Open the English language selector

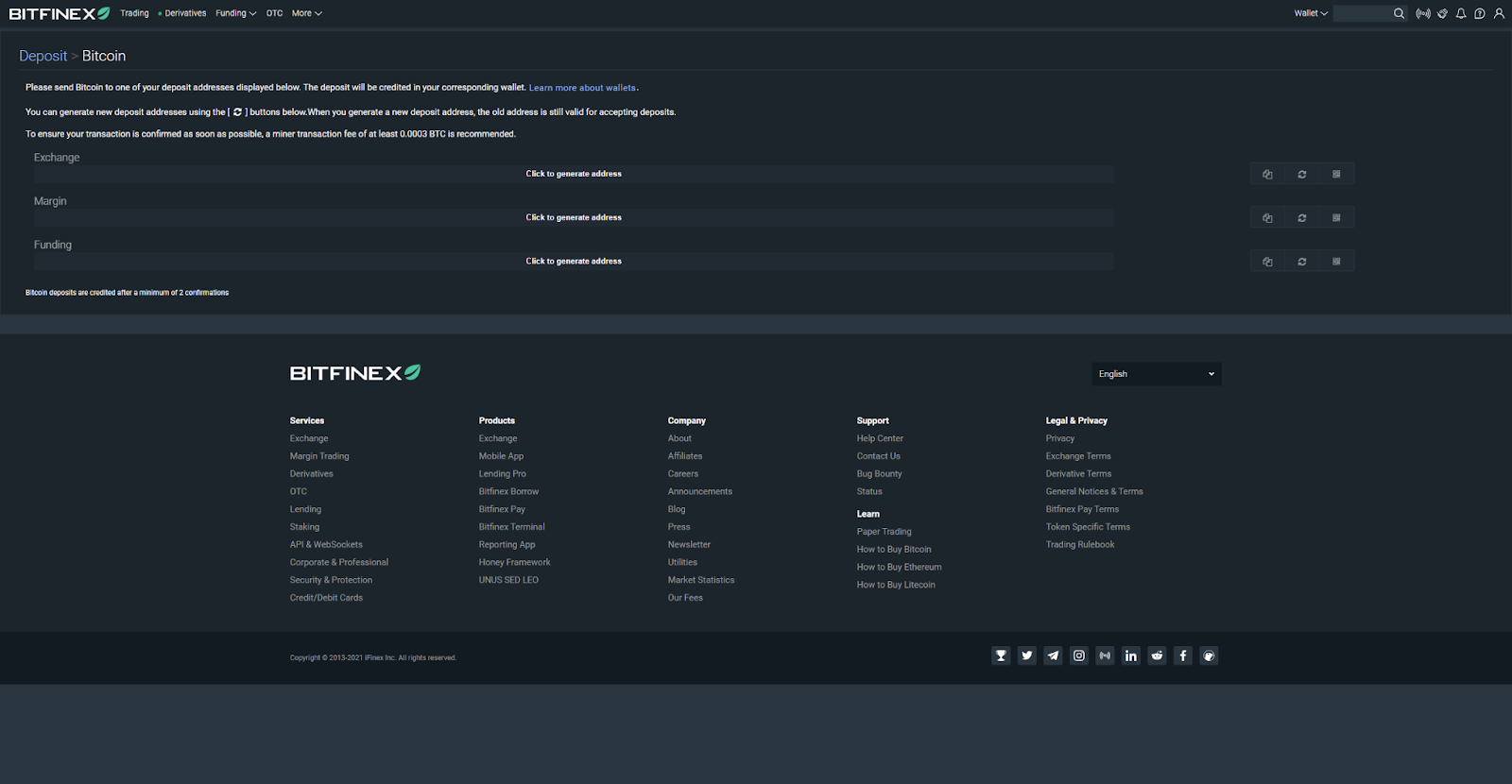pyautogui.click(x=1157, y=374)
